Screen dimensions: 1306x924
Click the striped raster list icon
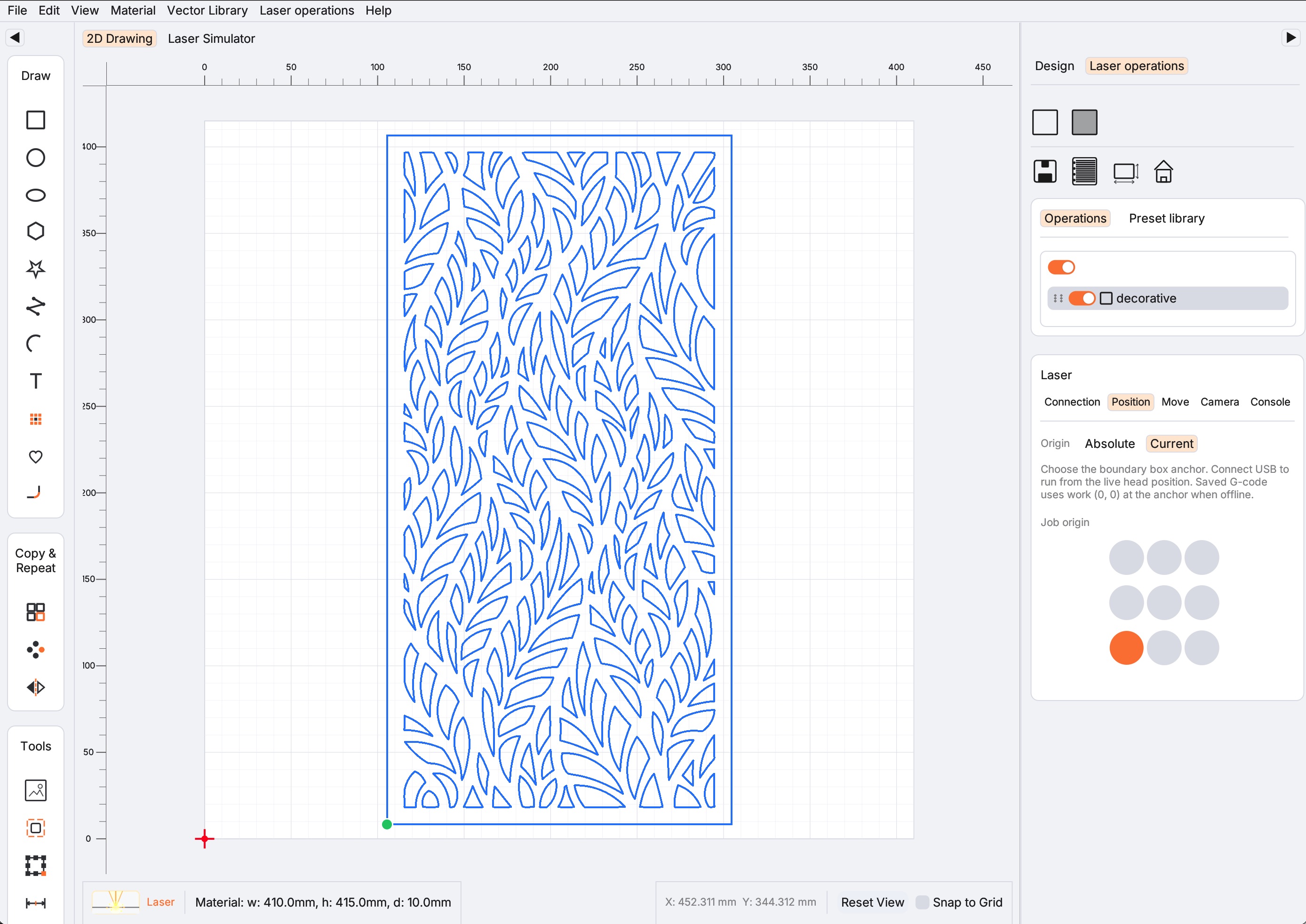pos(1084,171)
